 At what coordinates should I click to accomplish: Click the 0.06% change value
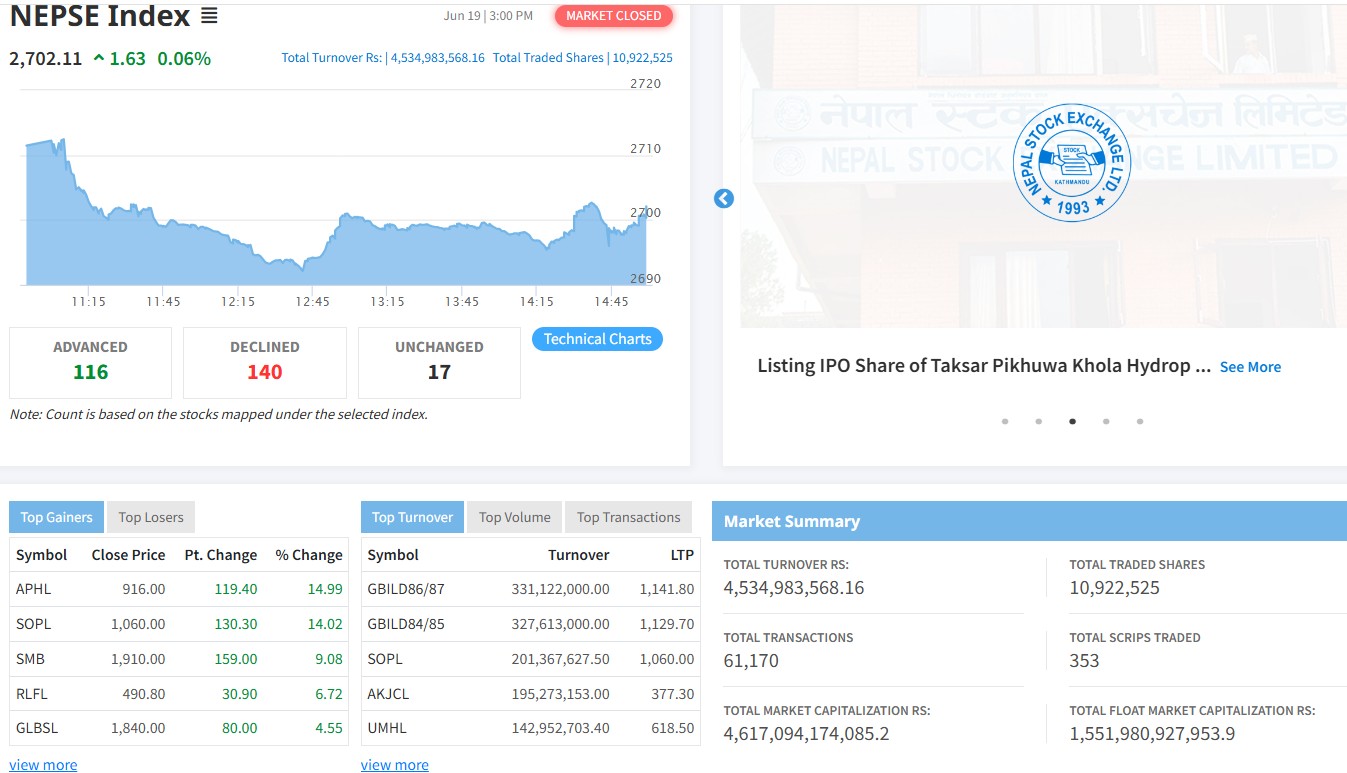point(184,59)
